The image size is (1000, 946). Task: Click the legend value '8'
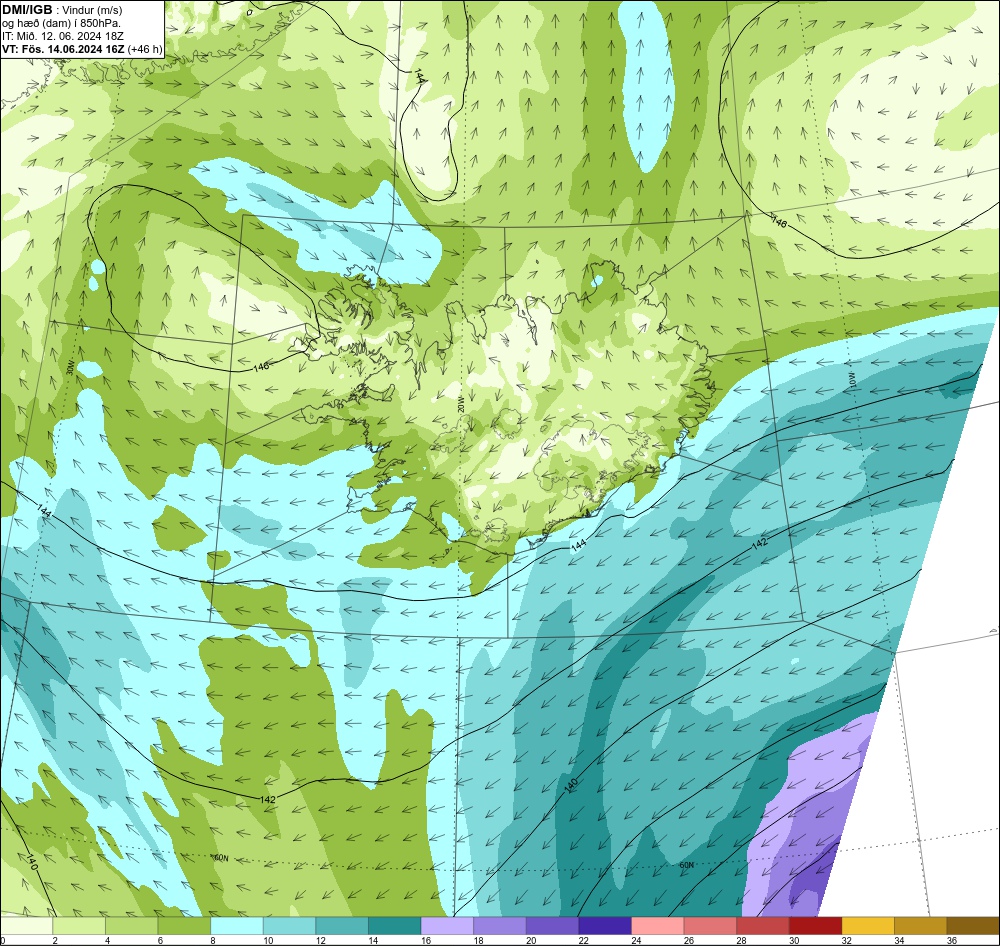click(x=212, y=940)
